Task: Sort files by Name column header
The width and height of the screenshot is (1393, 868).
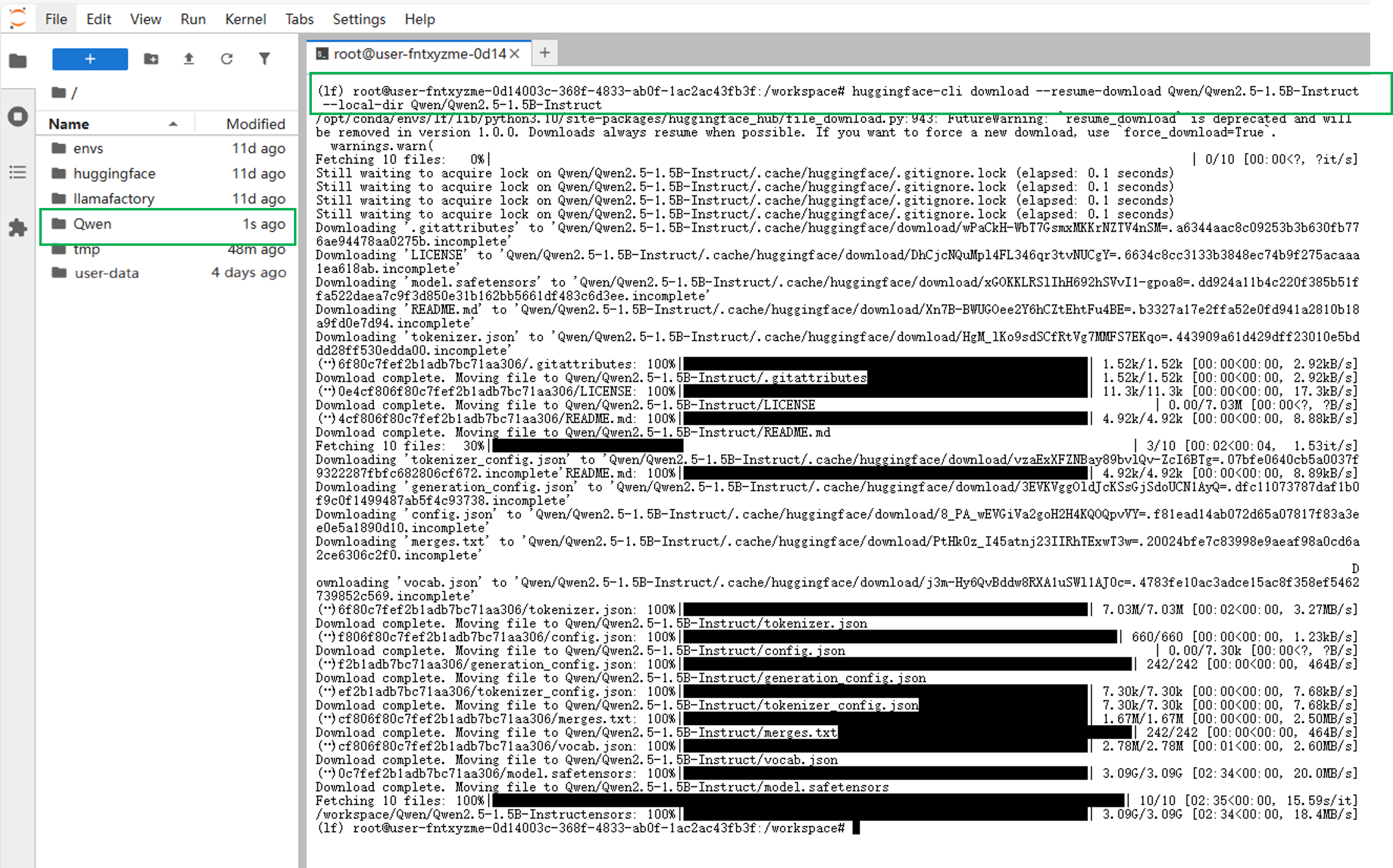Action: pos(69,124)
